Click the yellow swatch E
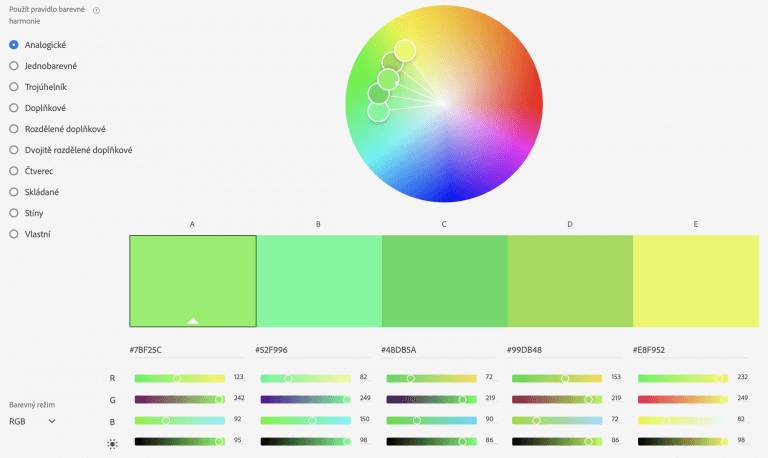This screenshot has height=458, width=768. tap(696, 281)
